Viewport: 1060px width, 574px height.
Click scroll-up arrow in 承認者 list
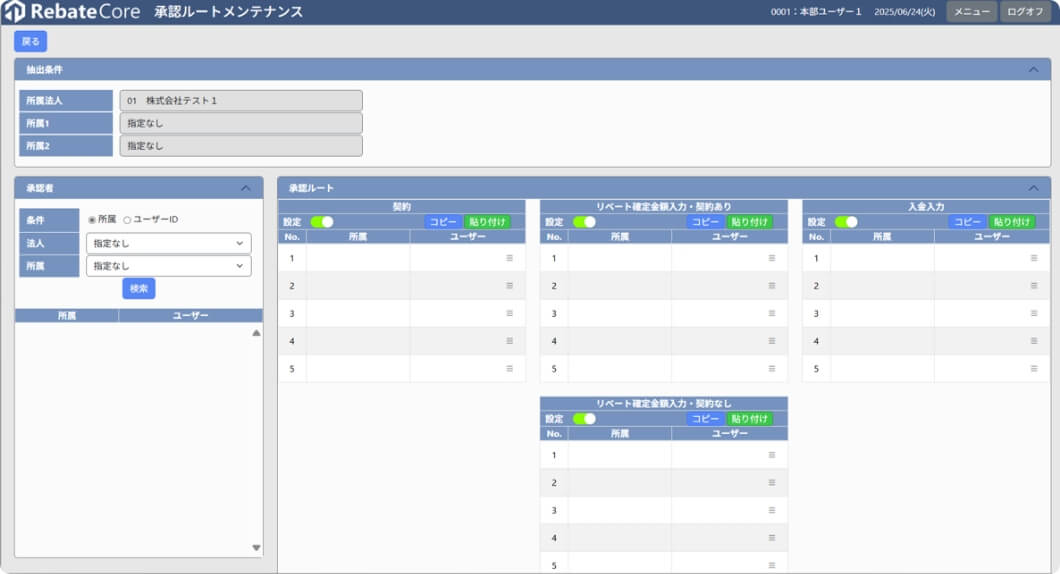pos(256,333)
